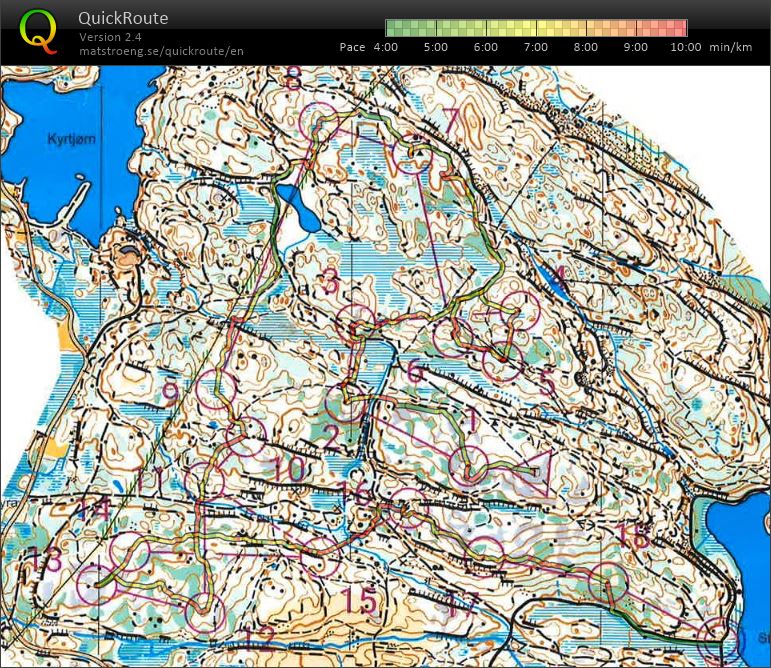Click the 6:00 pace label
The width and height of the screenshot is (771, 668).
[x=486, y=47]
